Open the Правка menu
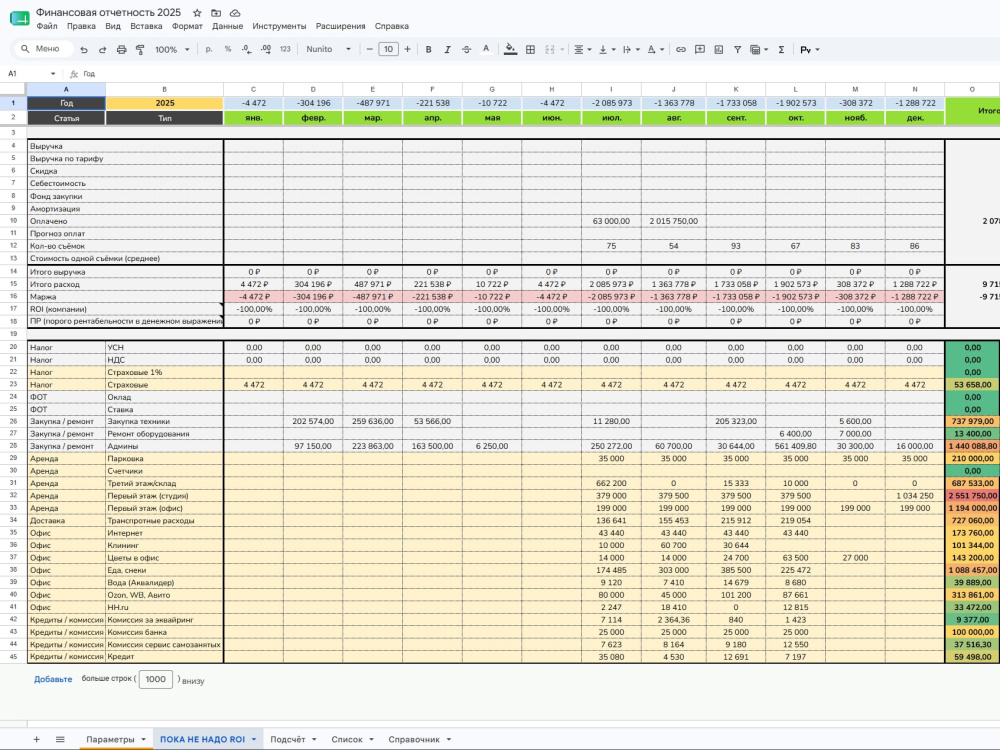The height and width of the screenshot is (750, 1000). (81, 26)
